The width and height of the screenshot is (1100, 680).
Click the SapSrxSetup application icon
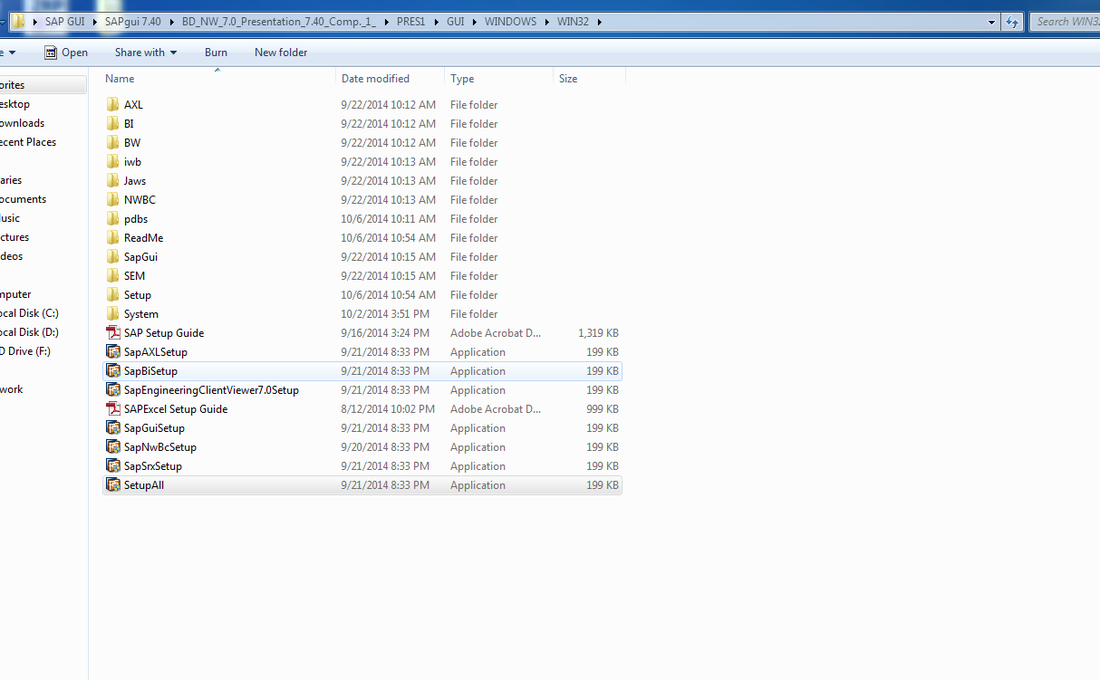click(113, 465)
